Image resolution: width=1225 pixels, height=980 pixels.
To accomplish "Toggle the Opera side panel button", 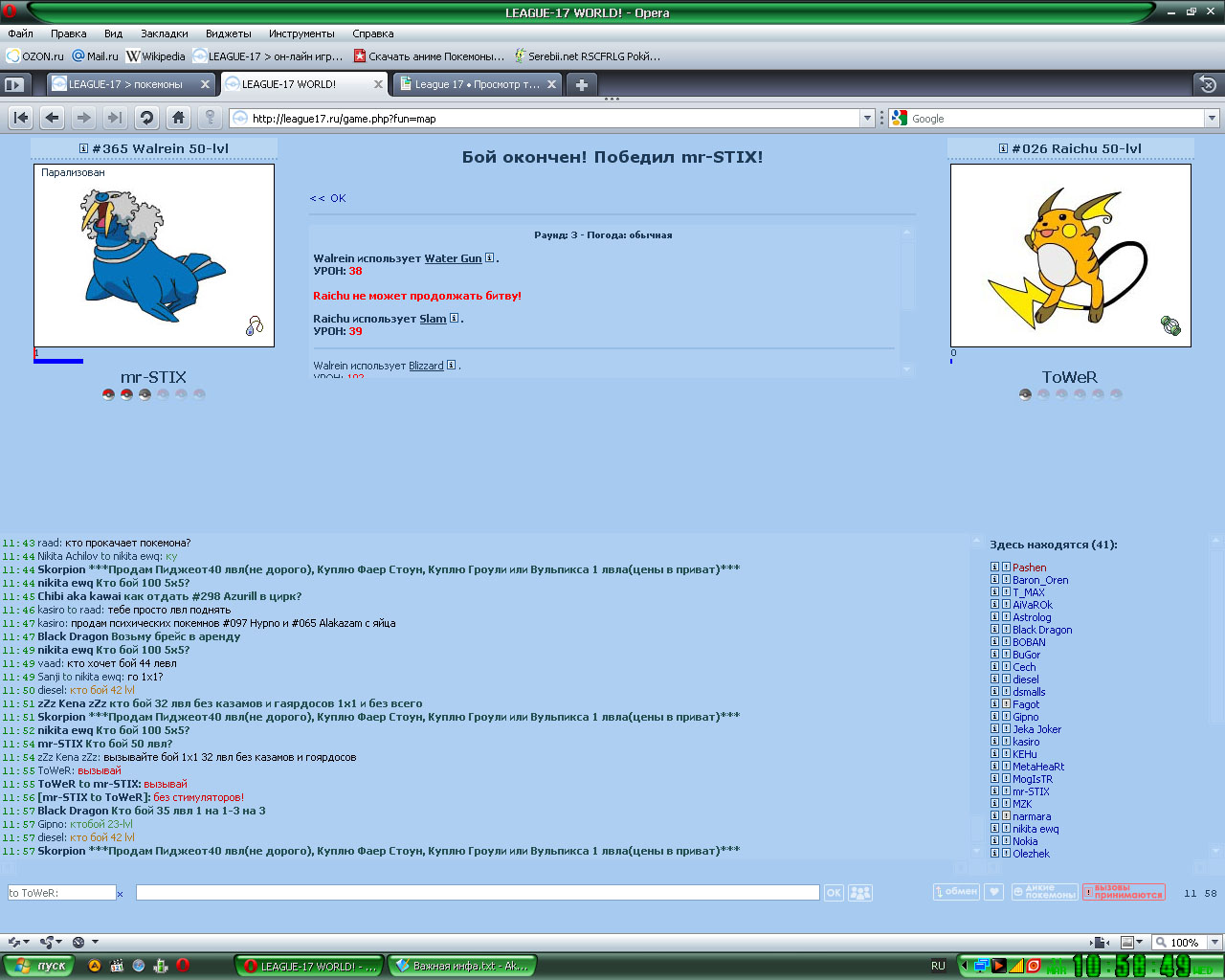I will tap(13, 84).
